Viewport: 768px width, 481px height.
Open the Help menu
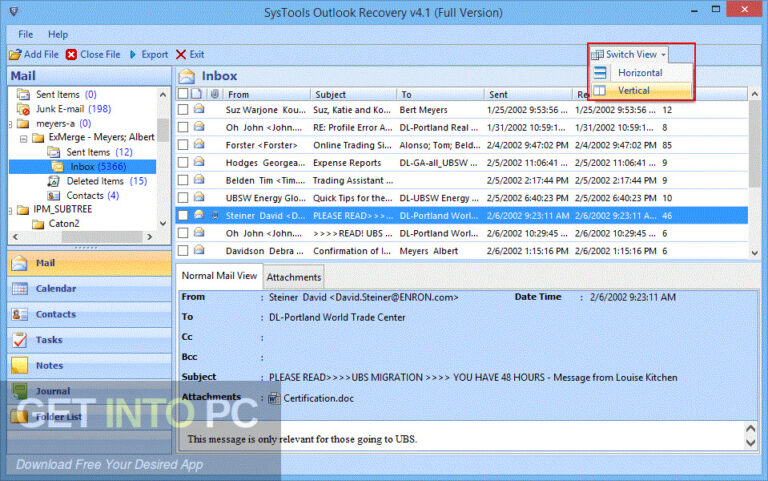click(x=58, y=34)
